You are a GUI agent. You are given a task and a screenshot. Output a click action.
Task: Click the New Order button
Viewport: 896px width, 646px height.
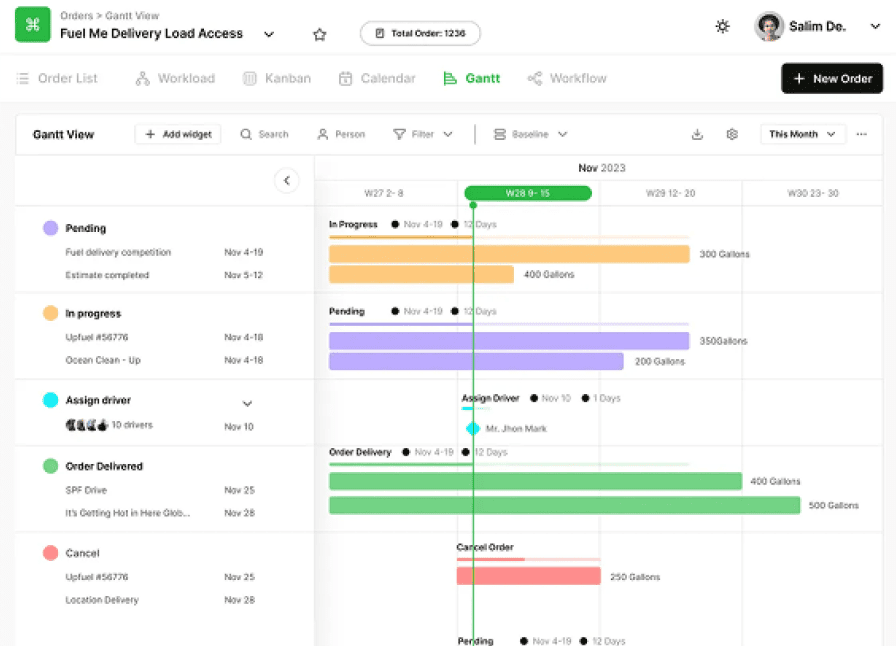pos(831,78)
